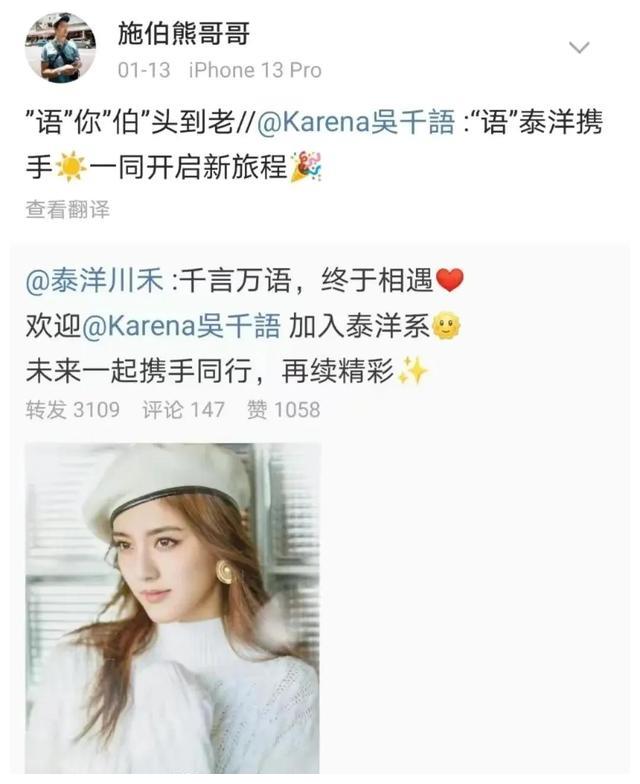640x784 pixels.
Task: Open the quoted post text 千言万语，终于相遇
Action: pyautogui.click(x=306, y=280)
